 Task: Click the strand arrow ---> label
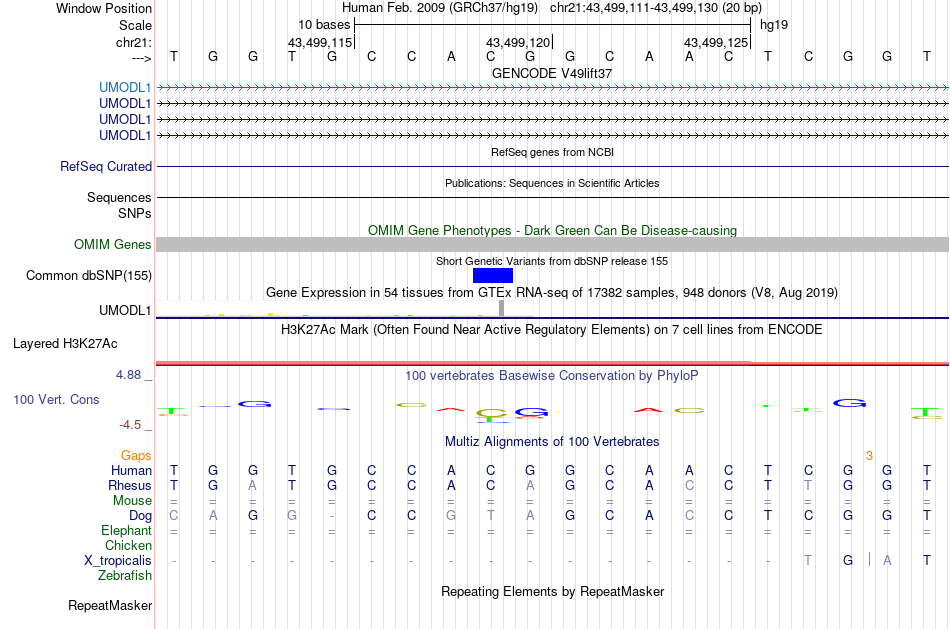(x=141, y=58)
